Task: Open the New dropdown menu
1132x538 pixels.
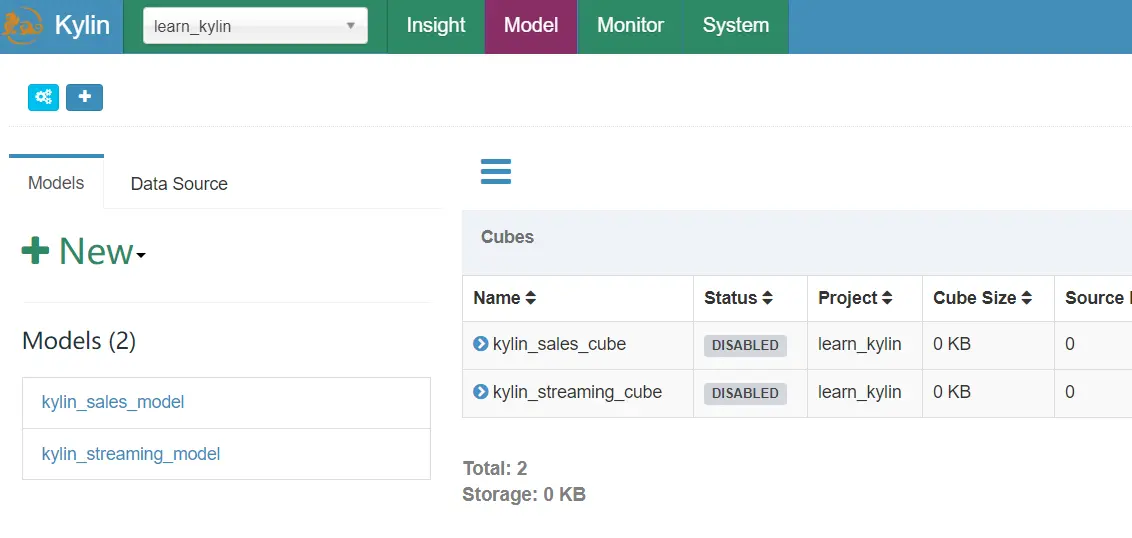Action: 84,251
